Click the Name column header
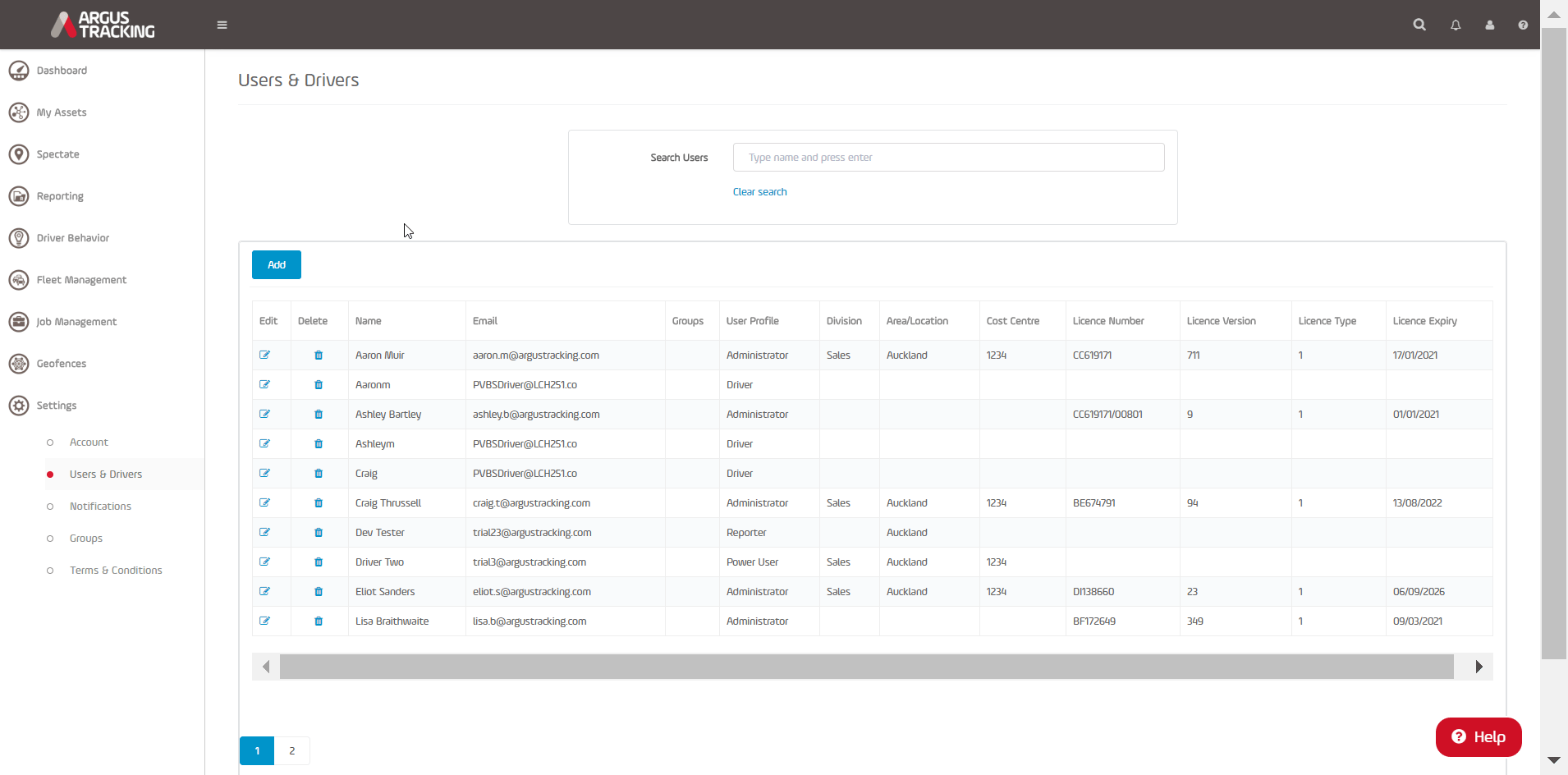Image resolution: width=1568 pixels, height=775 pixels. coord(369,321)
